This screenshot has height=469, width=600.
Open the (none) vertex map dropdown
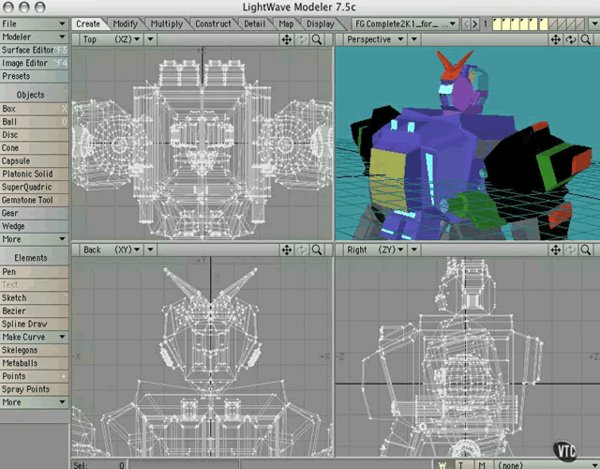pos(548,464)
